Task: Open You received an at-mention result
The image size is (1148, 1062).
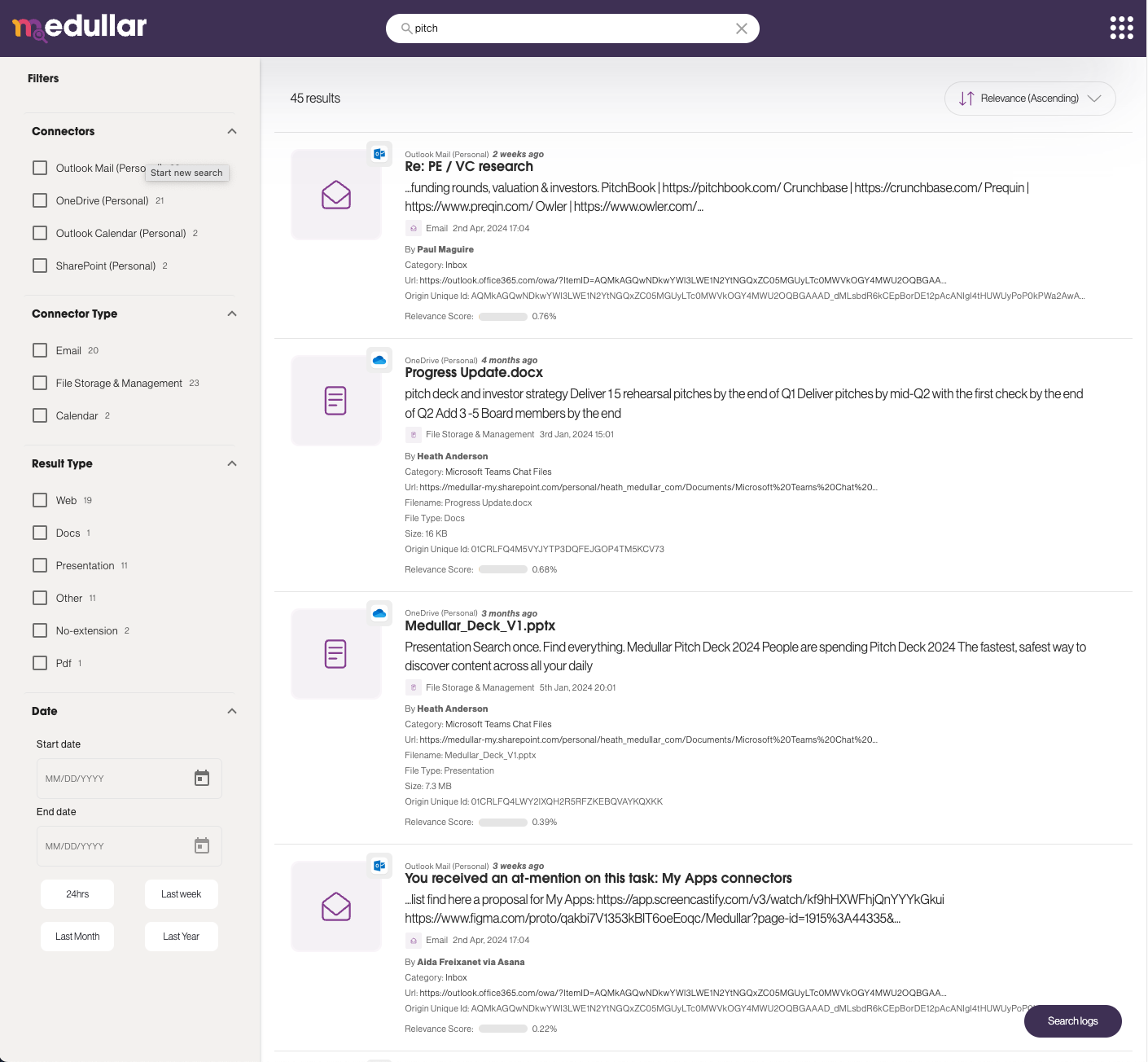Action: [598, 879]
